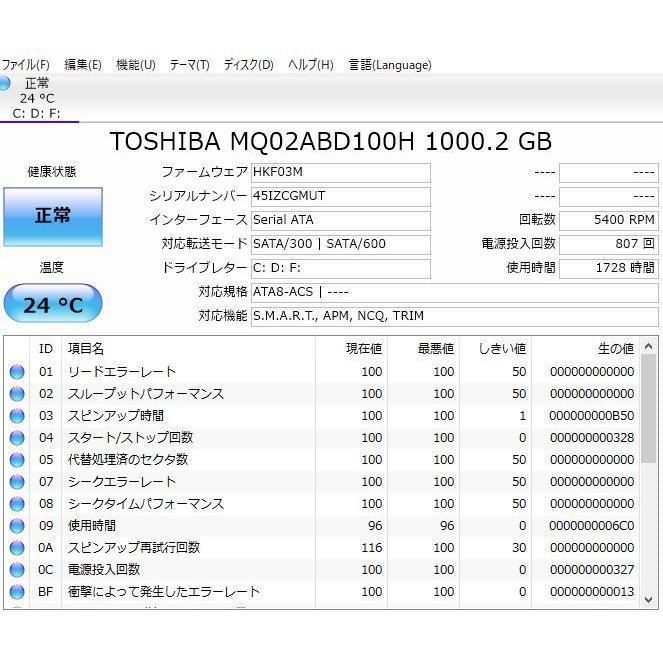Click the power-on hours field 1728 時間
The width and height of the screenshot is (663, 663).
click(608, 268)
